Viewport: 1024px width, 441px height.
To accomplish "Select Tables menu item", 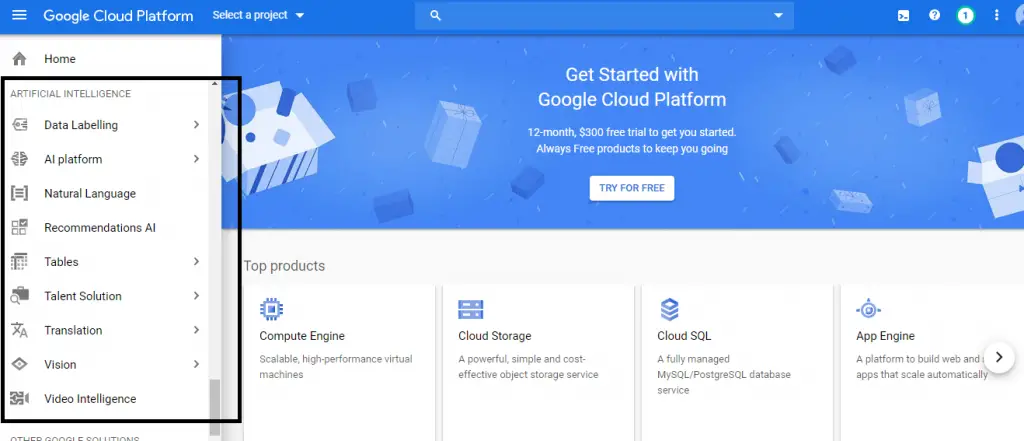I will 104,262.
